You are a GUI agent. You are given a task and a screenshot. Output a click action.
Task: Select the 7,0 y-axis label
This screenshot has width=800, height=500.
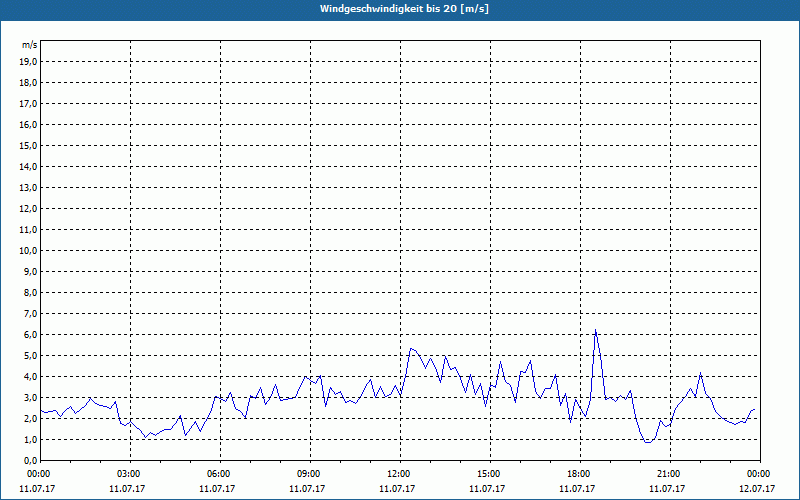(31, 314)
